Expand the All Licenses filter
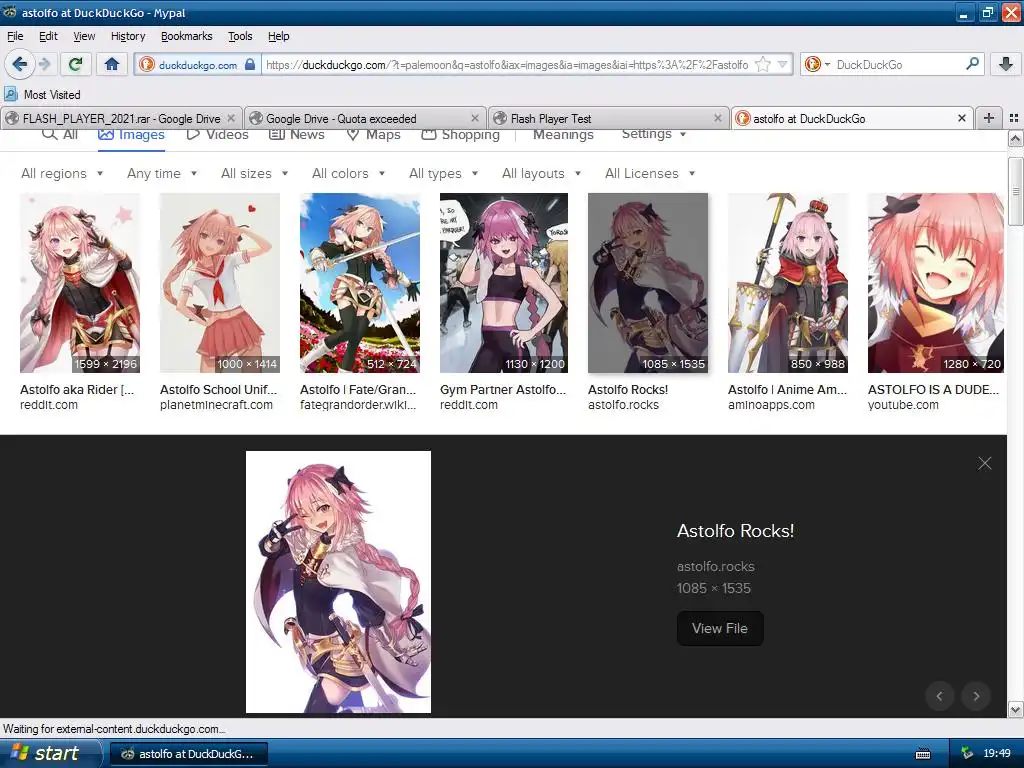 coord(650,173)
